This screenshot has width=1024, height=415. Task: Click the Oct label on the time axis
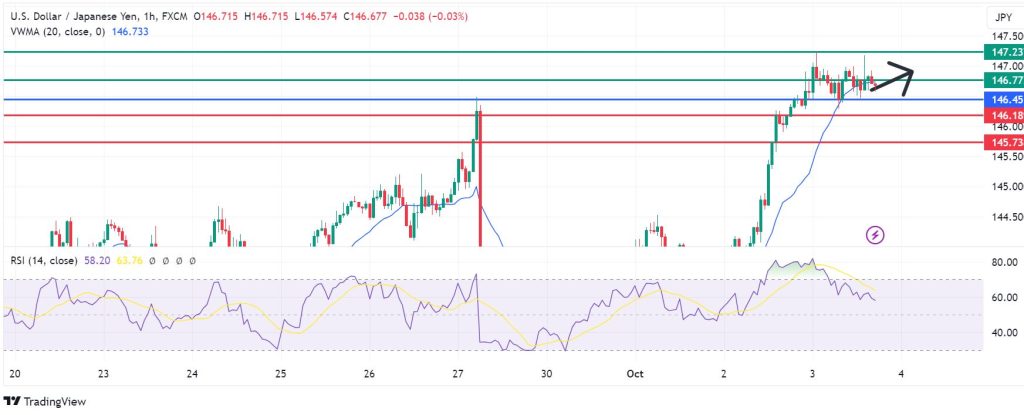[x=635, y=374]
